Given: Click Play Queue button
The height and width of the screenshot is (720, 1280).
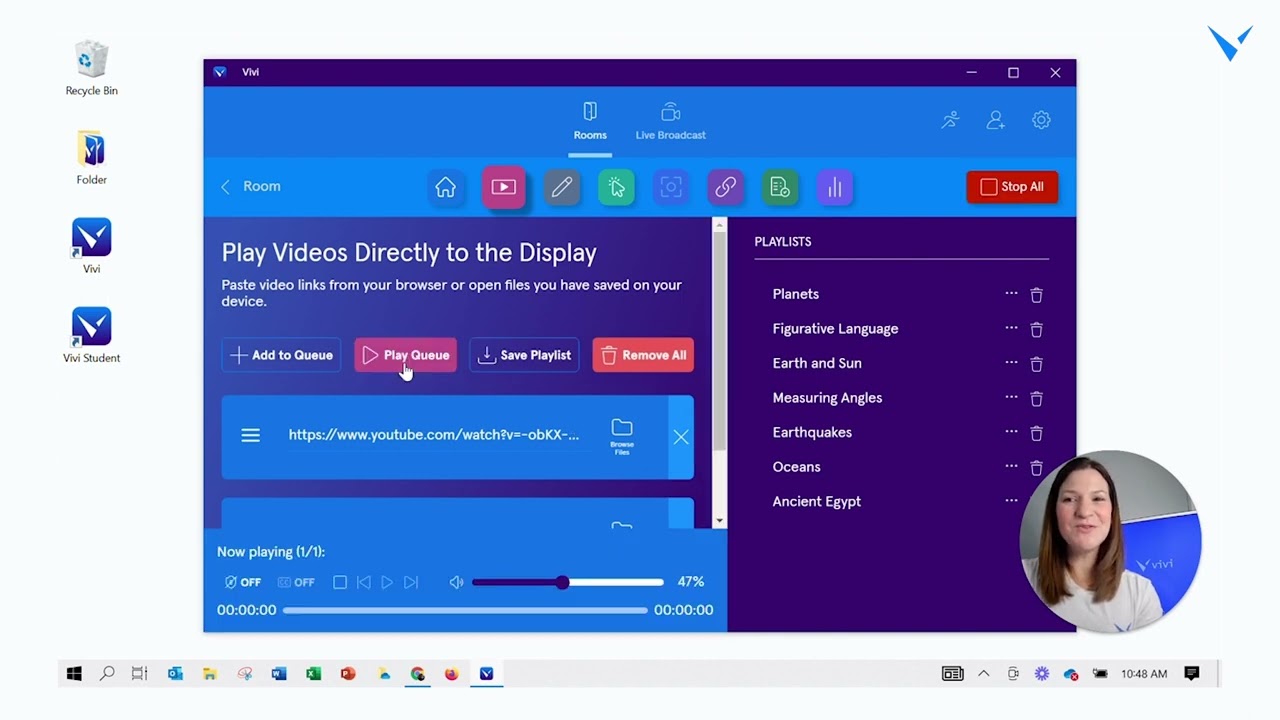Looking at the screenshot, I should (x=405, y=355).
